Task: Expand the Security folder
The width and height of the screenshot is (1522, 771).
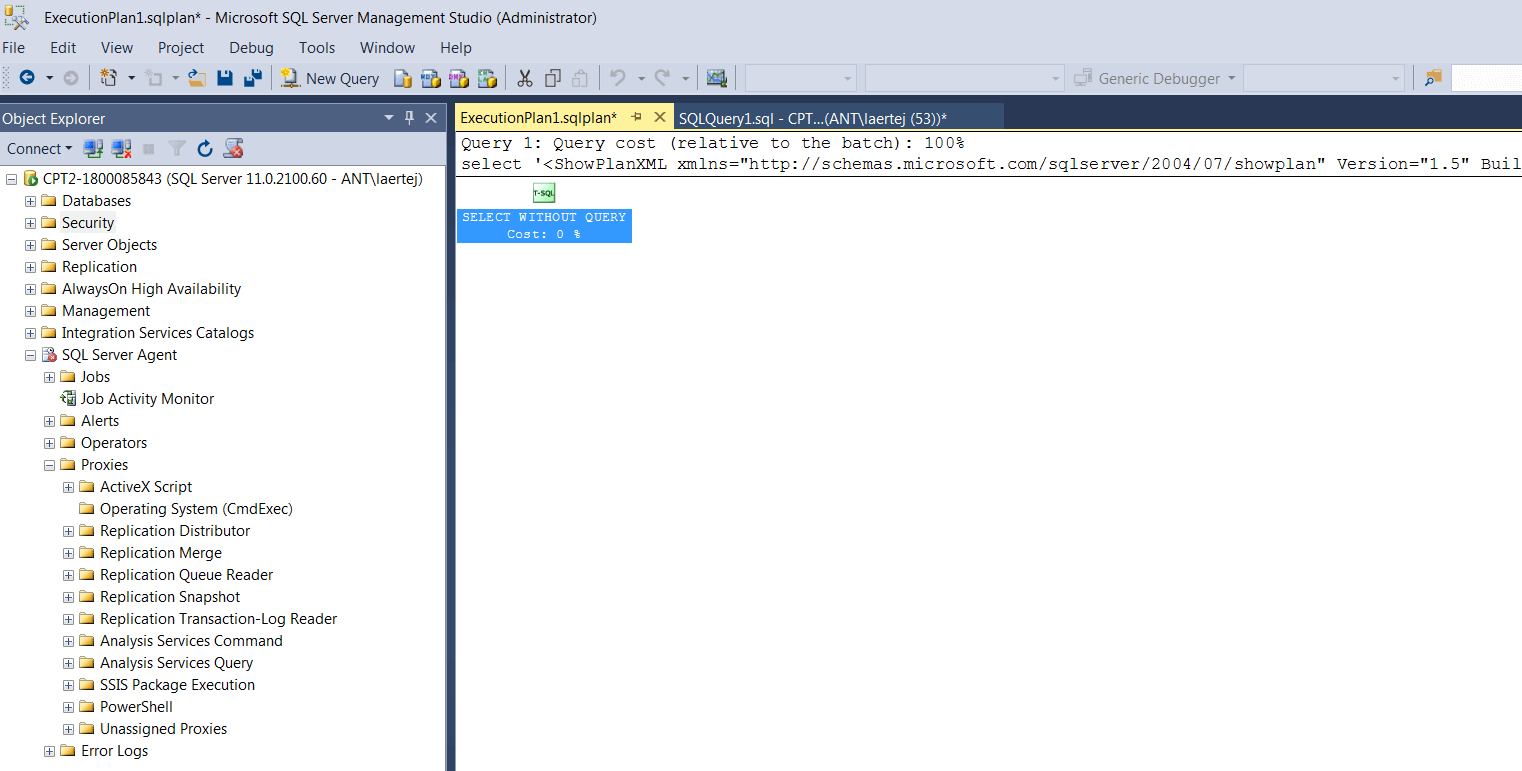Action: tap(30, 223)
